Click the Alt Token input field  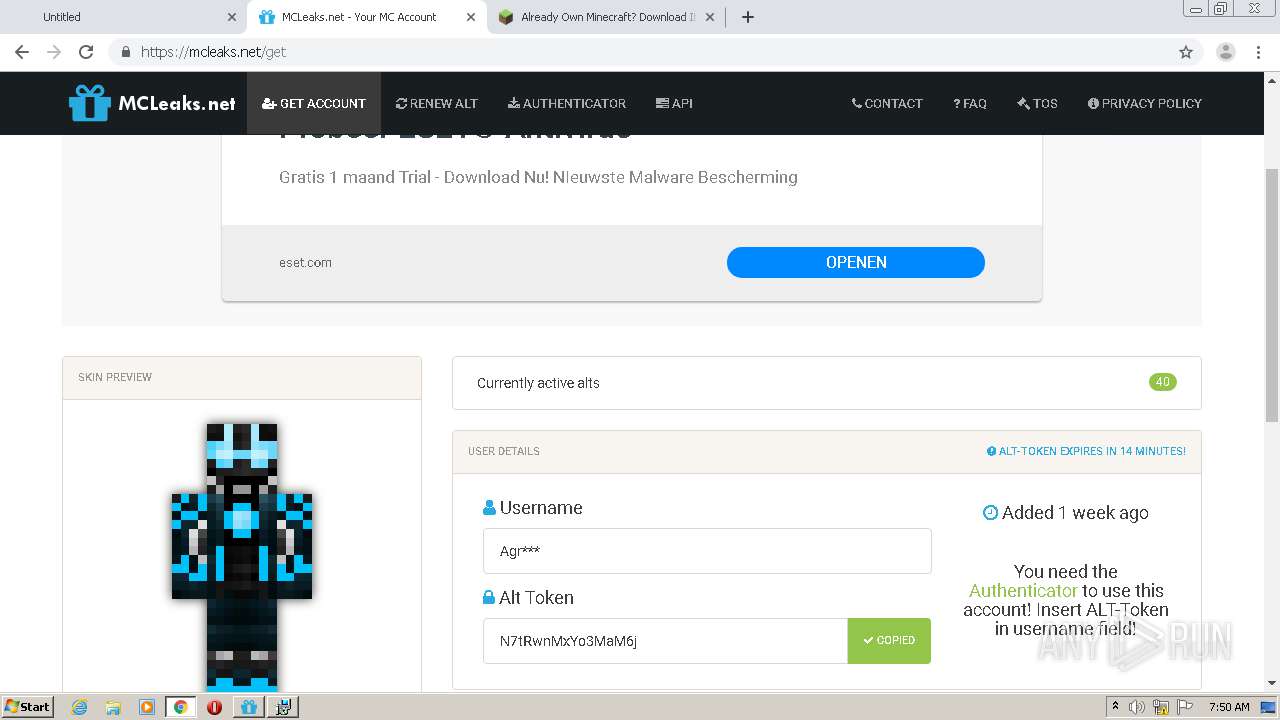coord(665,641)
